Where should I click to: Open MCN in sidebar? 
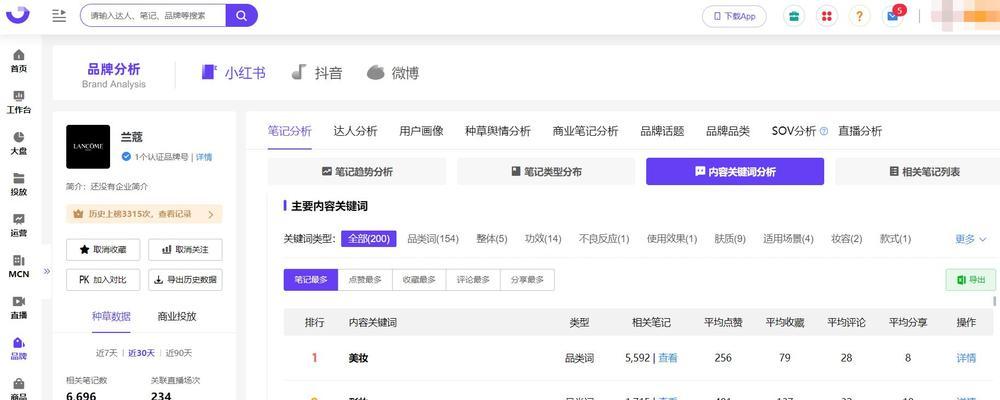[x=19, y=267]
